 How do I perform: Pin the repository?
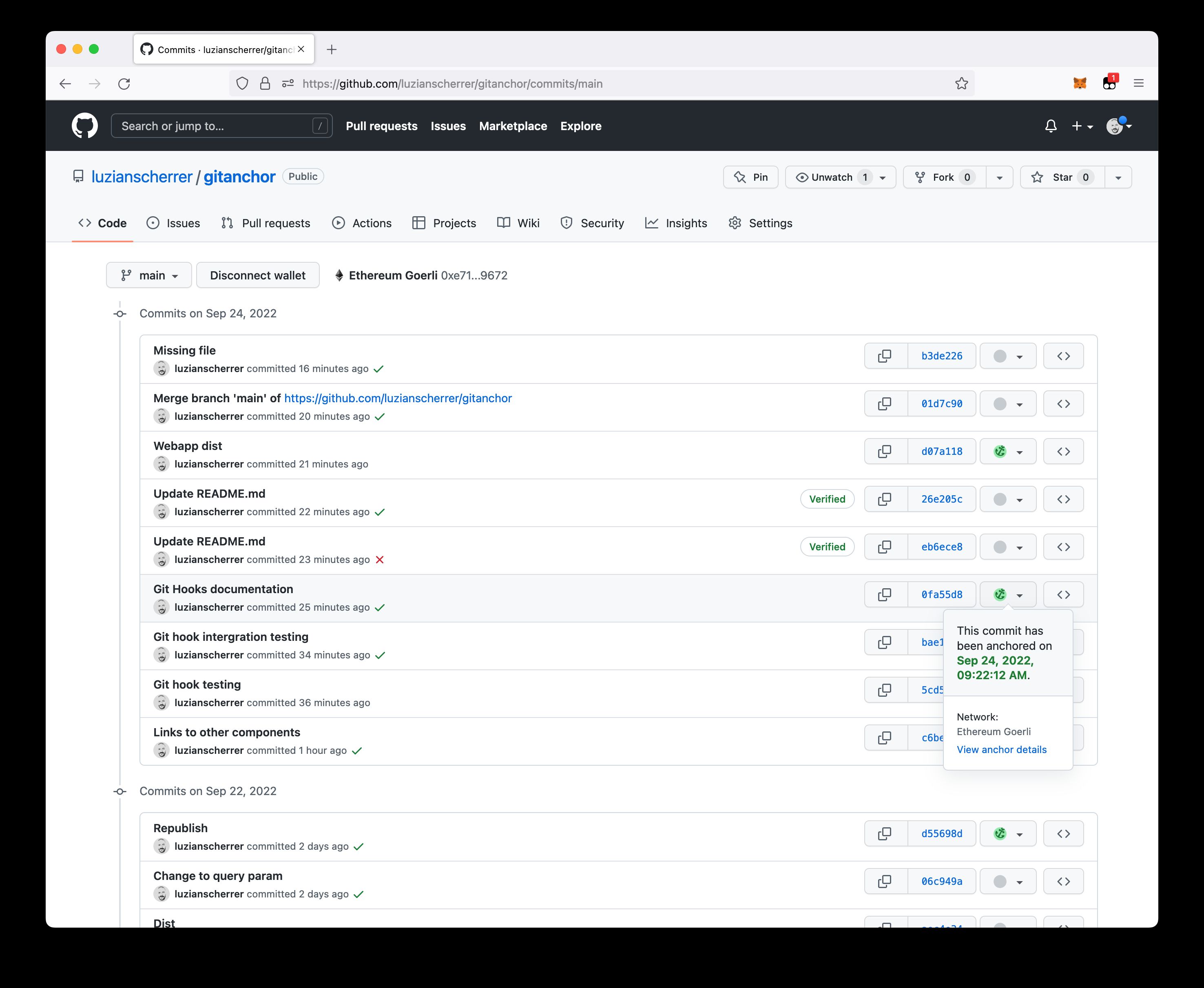(750, 177)
